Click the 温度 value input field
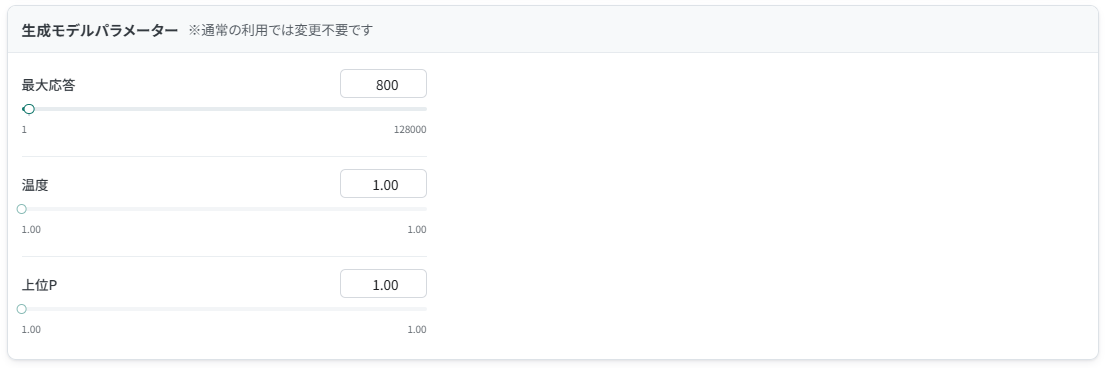1107x368 pixels. pyautogui.click(x=383, y=184)
